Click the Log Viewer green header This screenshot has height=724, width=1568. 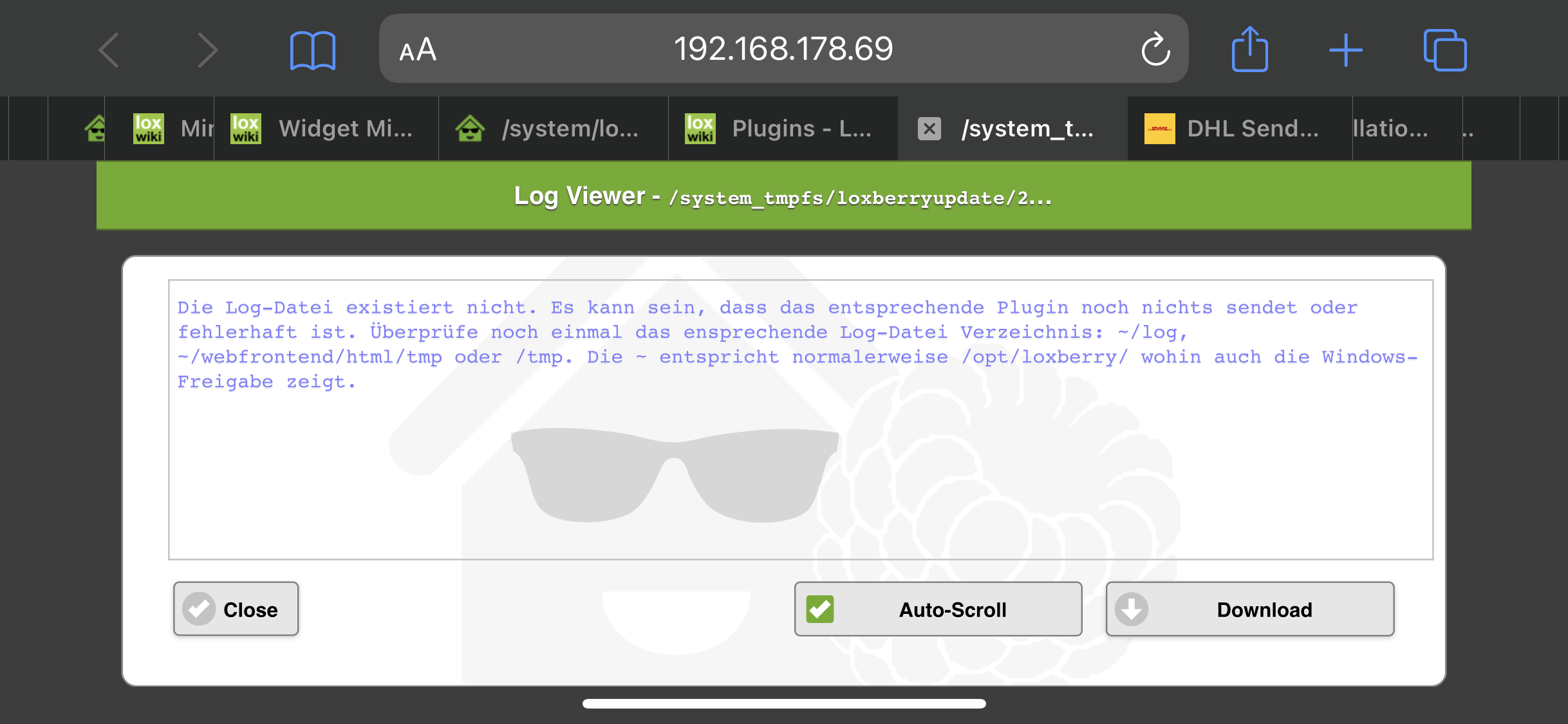(783, 196)
